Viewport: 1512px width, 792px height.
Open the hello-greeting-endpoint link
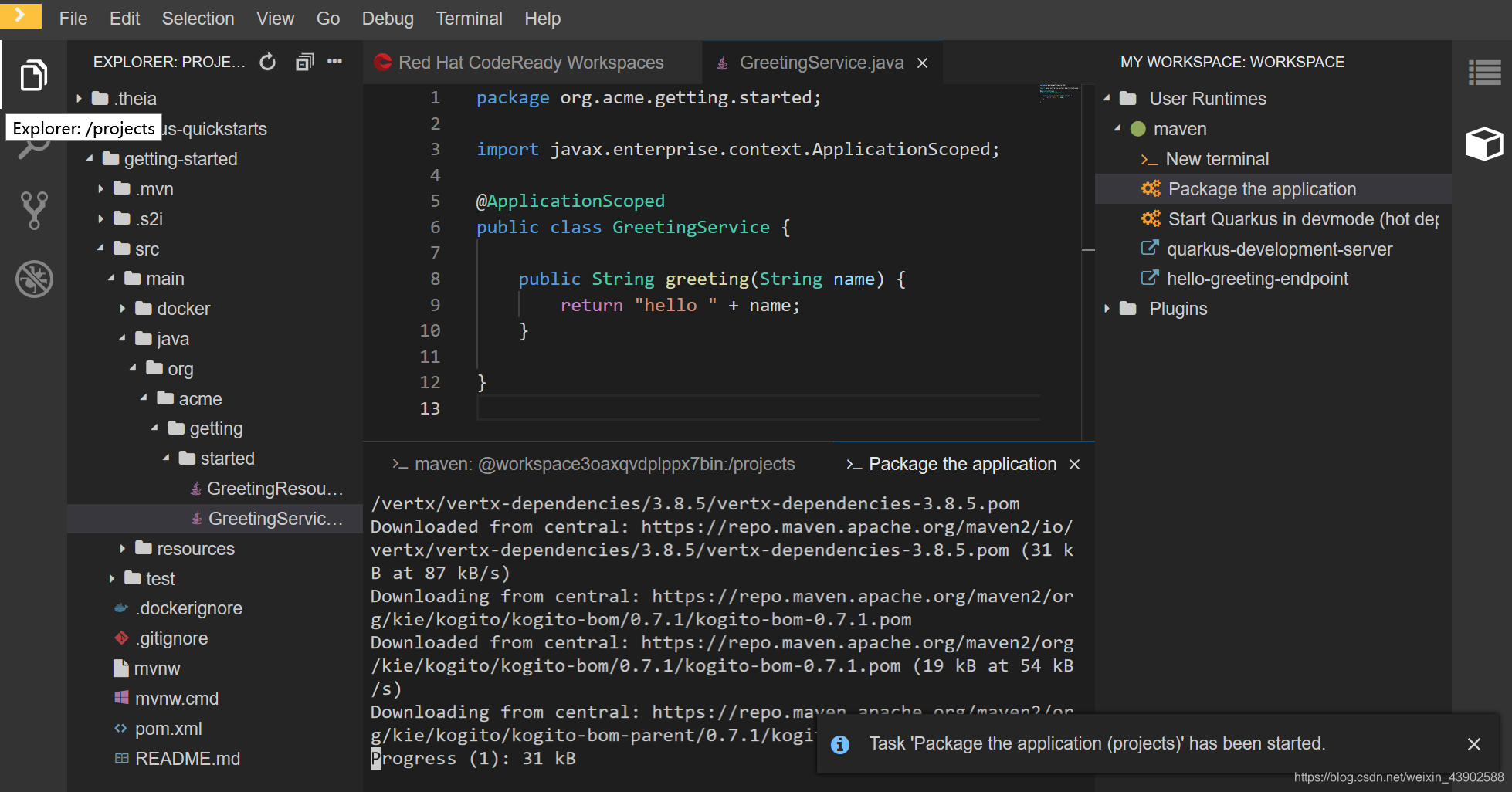point(1257,279)
